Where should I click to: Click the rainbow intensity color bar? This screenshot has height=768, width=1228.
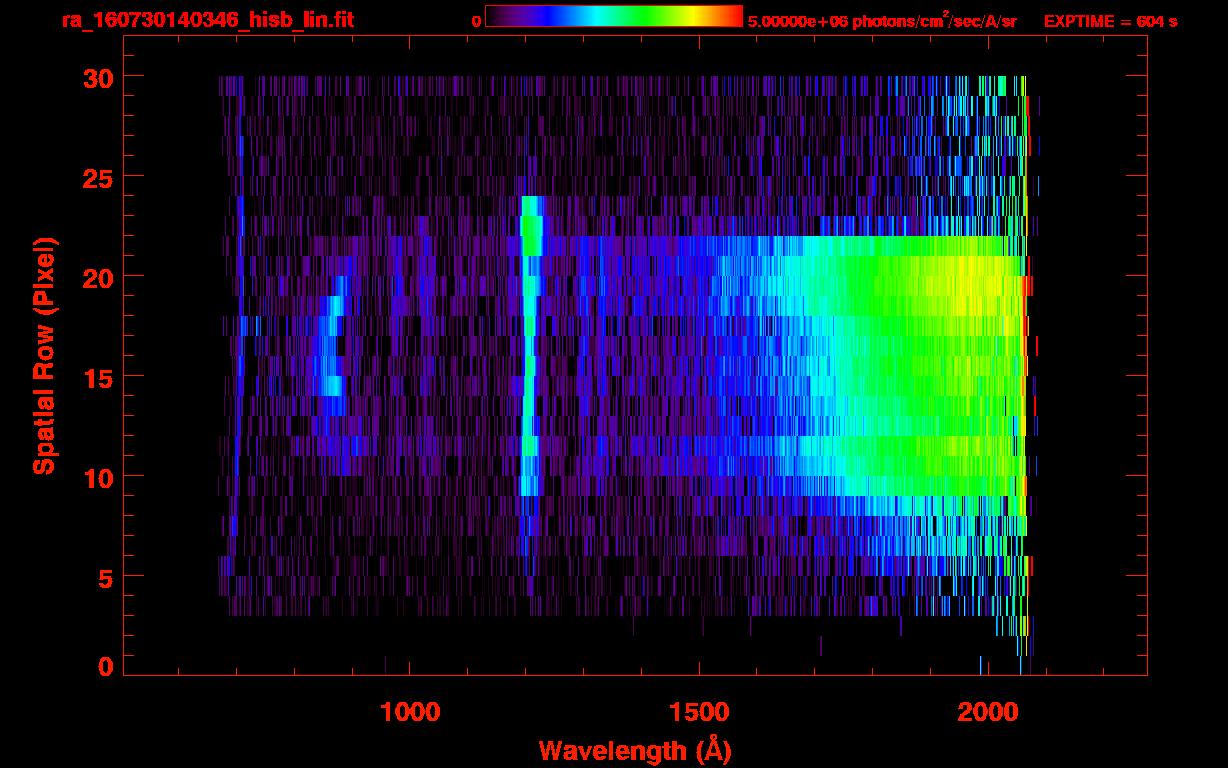click(x=613, y=16)
